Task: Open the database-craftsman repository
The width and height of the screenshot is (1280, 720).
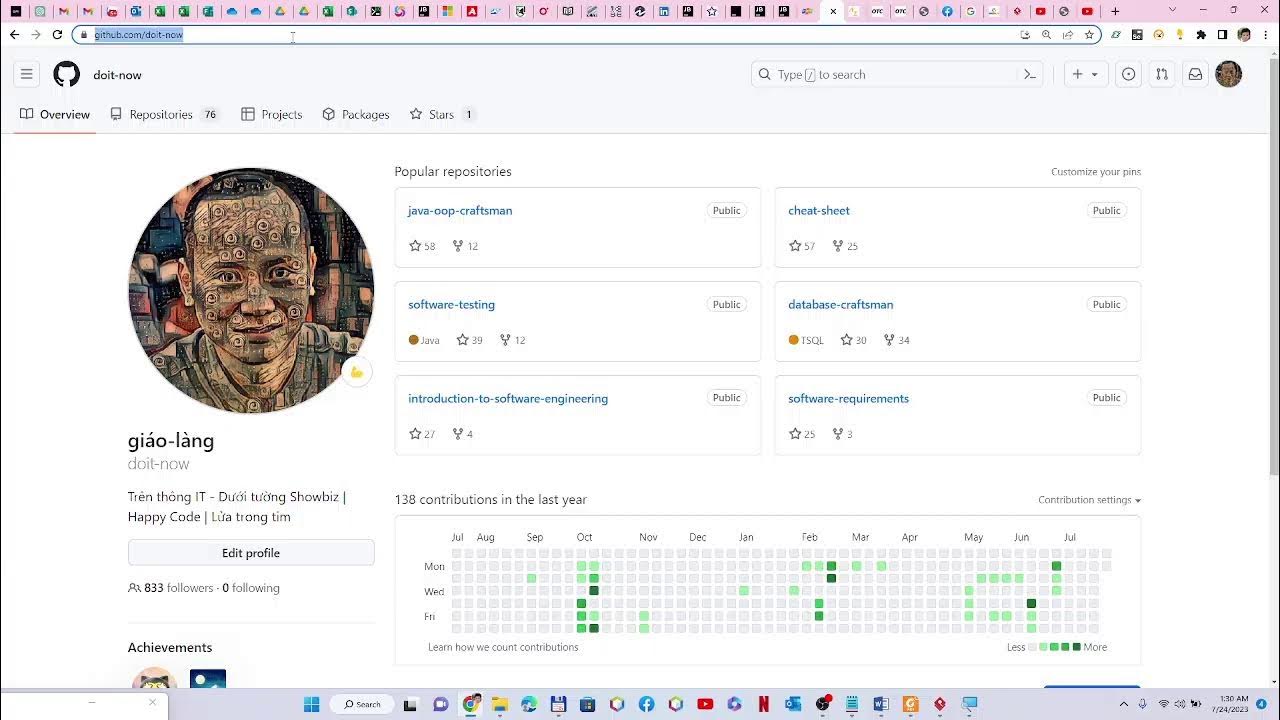Action: tap(841, 304)
